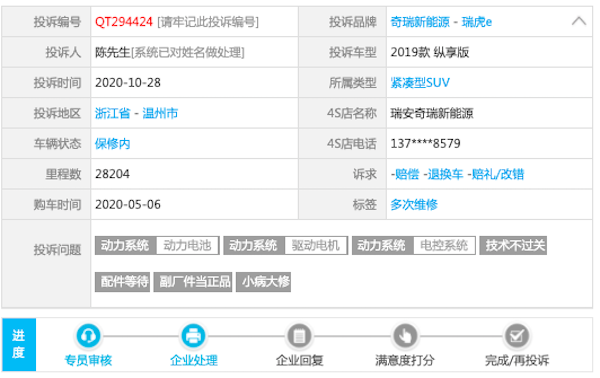Screen dimensions: 600x378
Task: Open the 紧凑型SUV category link
Action: [420, 83]
